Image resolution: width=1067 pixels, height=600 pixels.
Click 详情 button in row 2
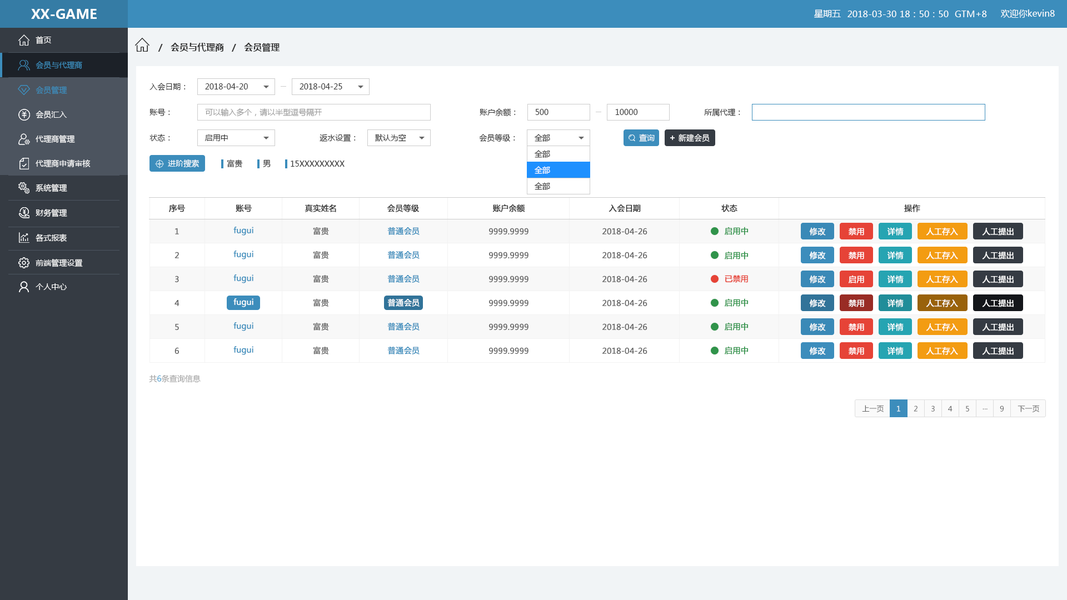pyautogui.click(x=895, y=255)
